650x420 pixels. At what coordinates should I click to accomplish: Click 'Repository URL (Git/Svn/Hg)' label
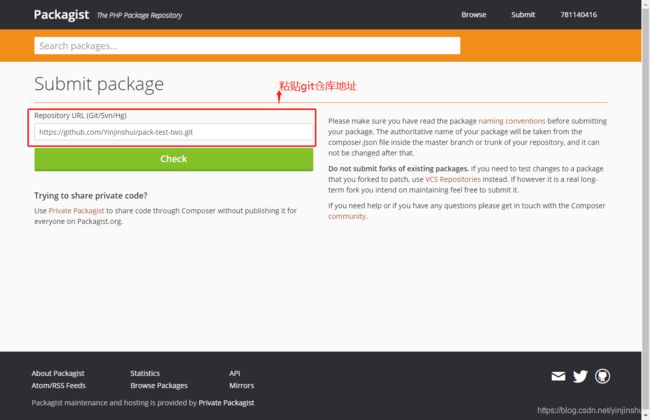[80, 115]
